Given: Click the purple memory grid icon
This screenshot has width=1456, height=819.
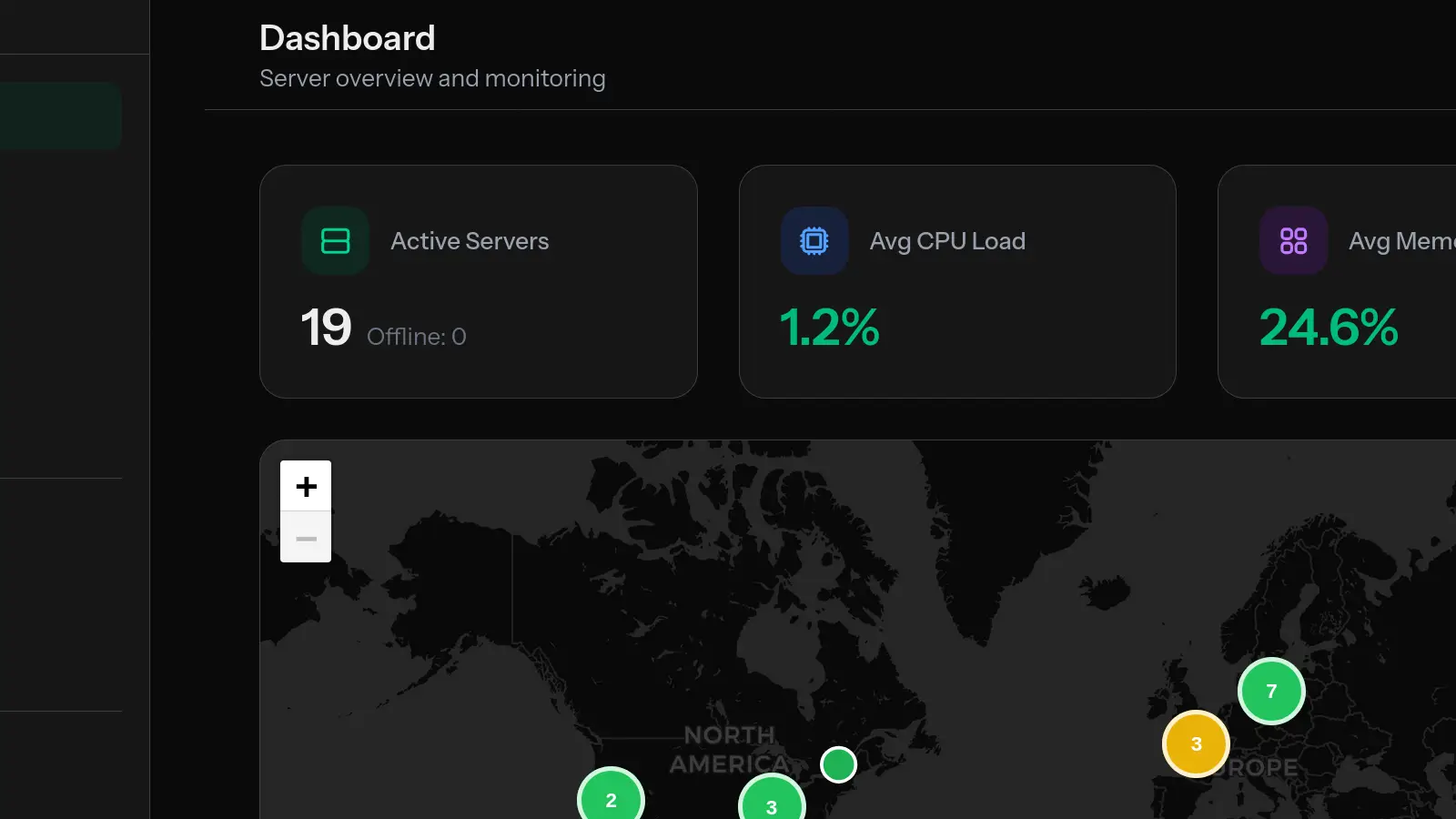Looking at the screenshot, I should 1293,240.
